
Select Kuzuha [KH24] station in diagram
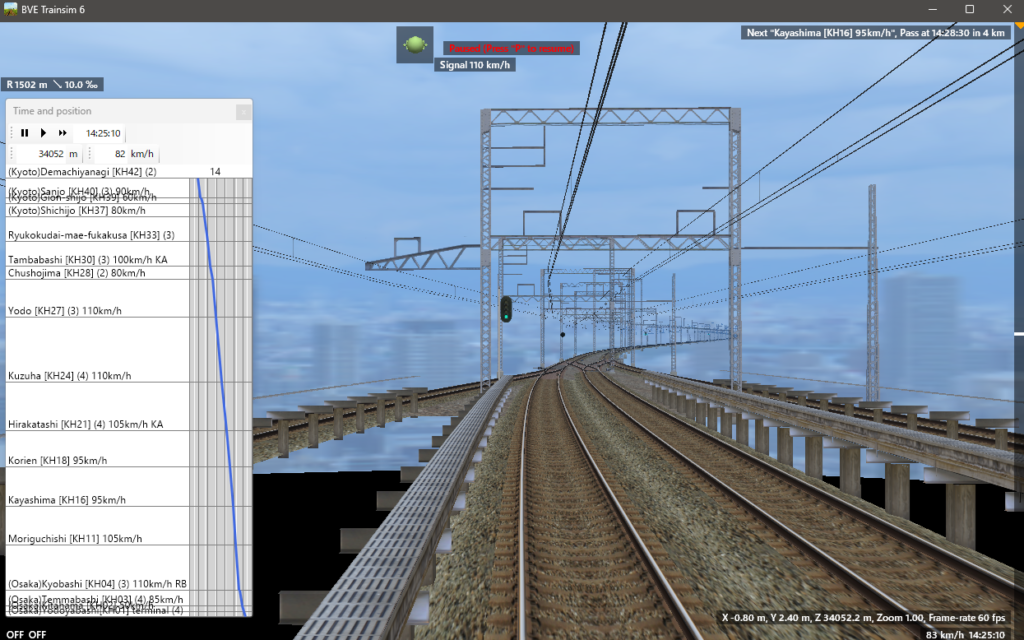69,376
